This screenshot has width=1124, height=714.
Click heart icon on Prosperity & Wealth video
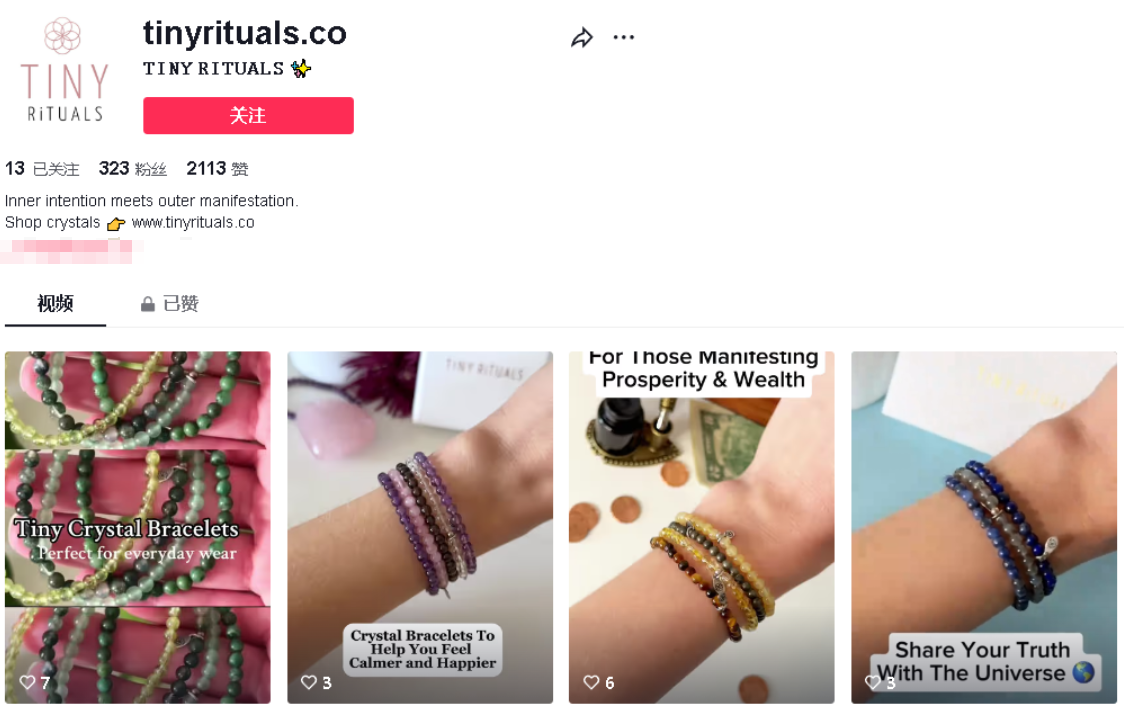click(591, 682)
